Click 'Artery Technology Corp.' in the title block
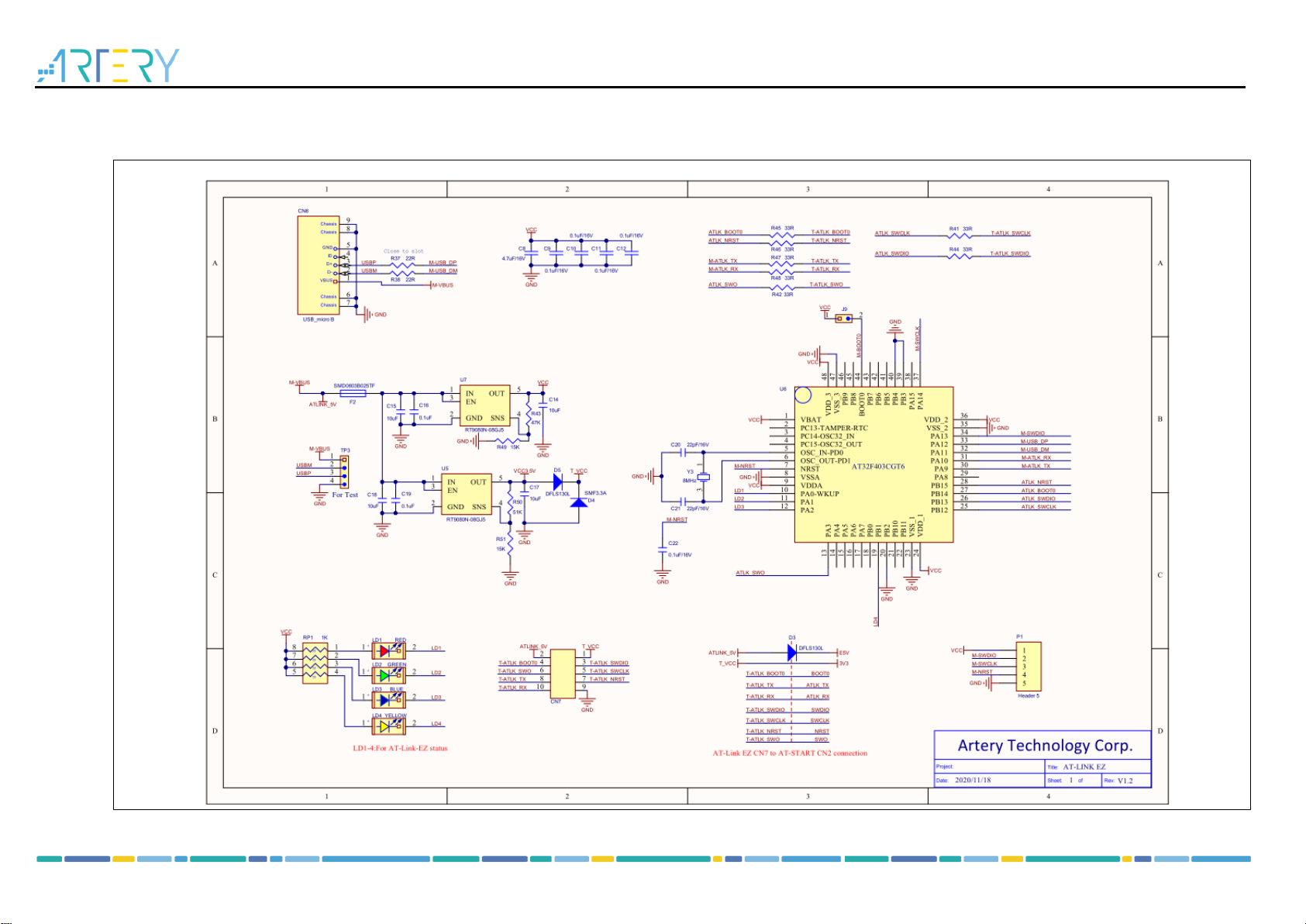The width and height of the screenshot is (1306, 924). point(1045,746)
